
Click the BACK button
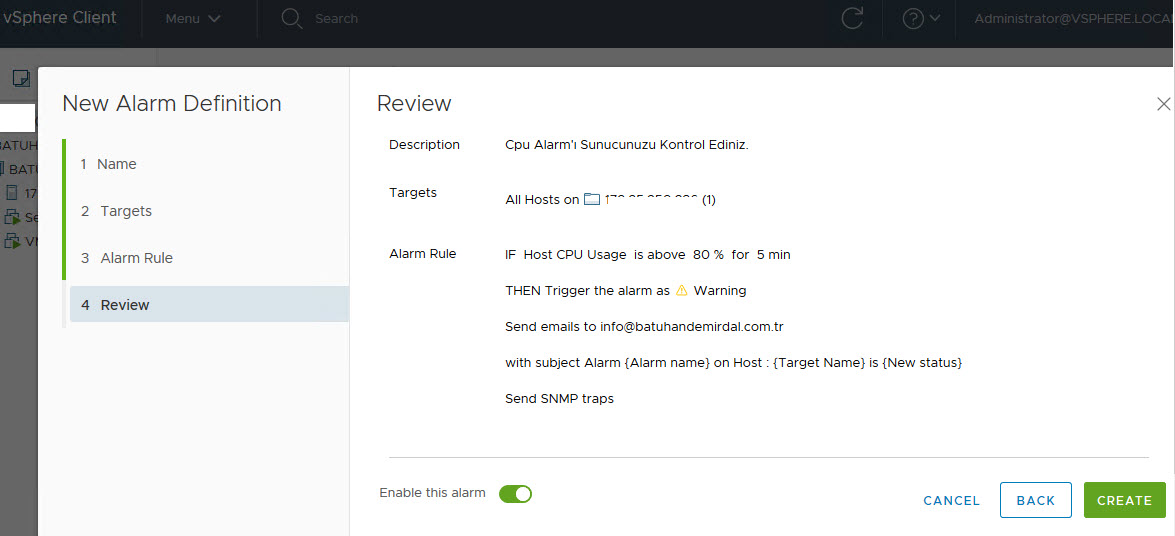pos(1035,500)
